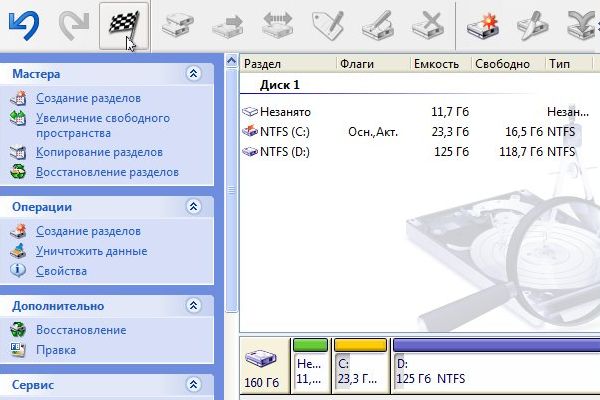Click the icon beside Создание разделов in Мастера

point(18,98)
